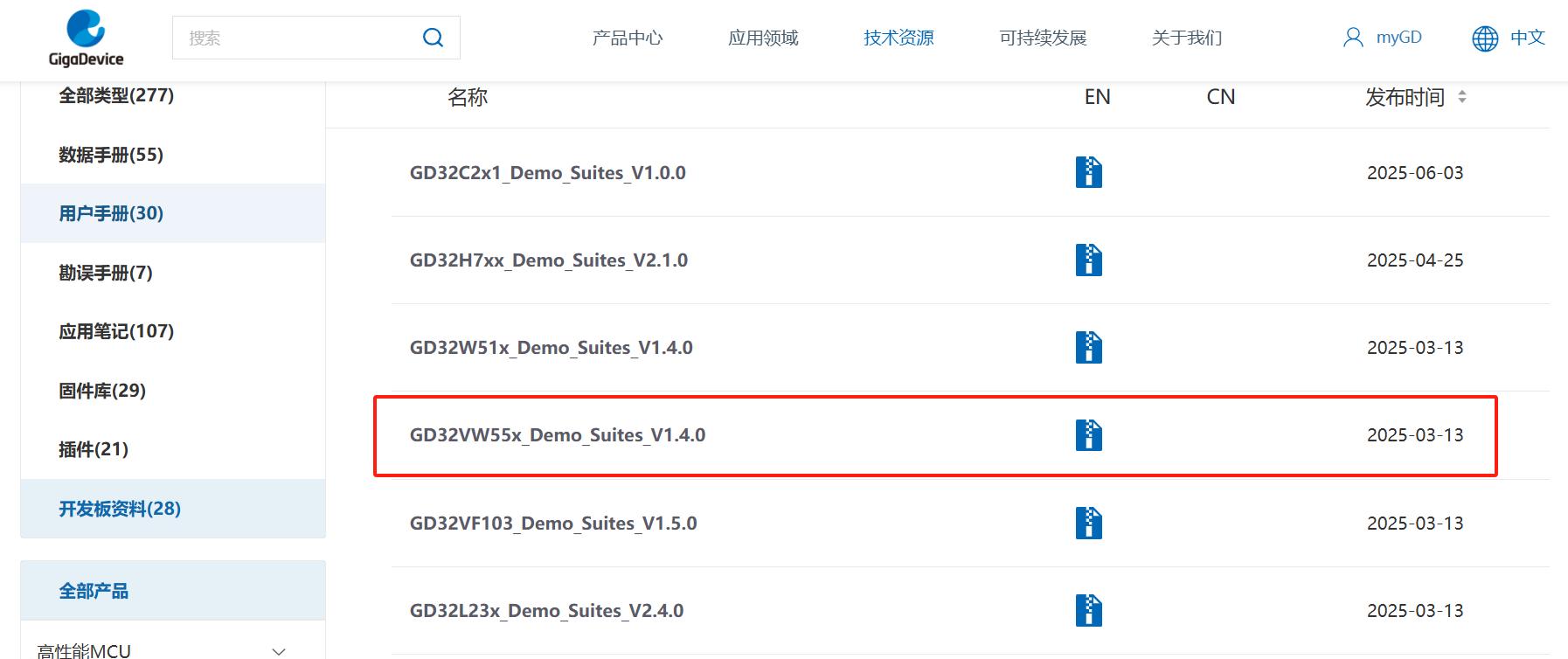Select the 数据手册(55) category
The image size is (1568, 659).
(x=111, y=155)
